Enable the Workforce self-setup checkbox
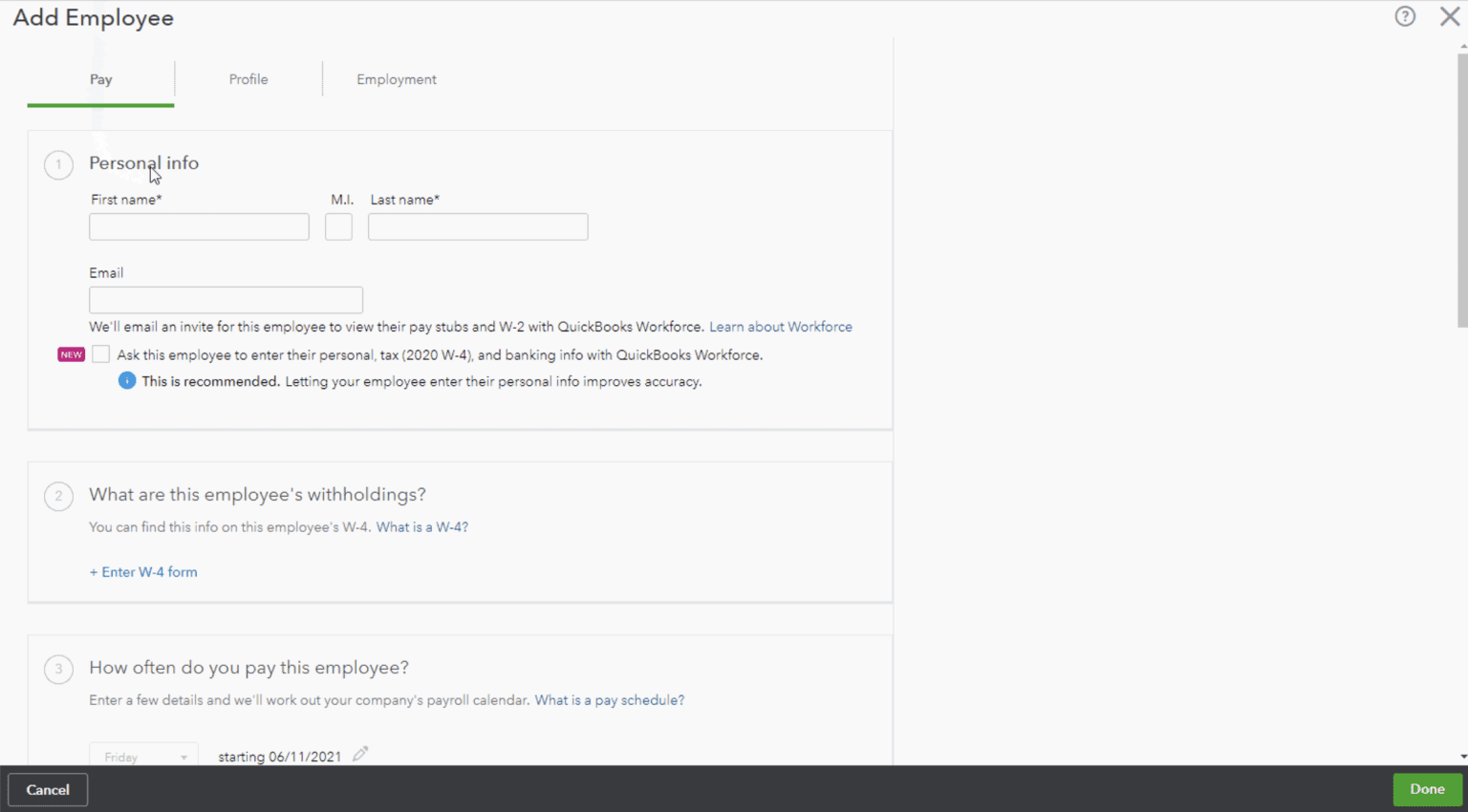This screenshot has height=812, width=1468. [100, 354]
